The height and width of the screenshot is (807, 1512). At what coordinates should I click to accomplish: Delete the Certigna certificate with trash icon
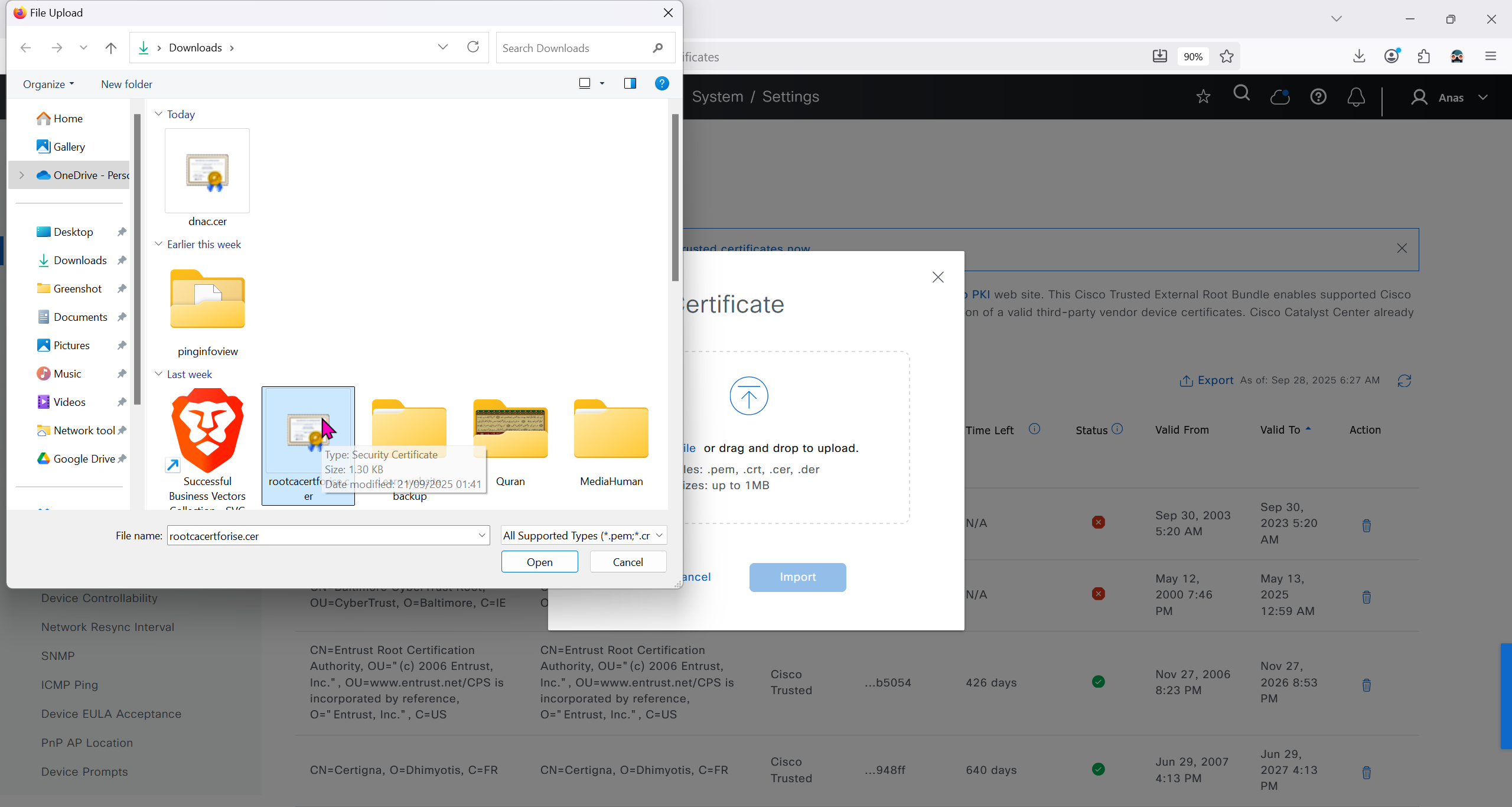(x=1366, y=772)
